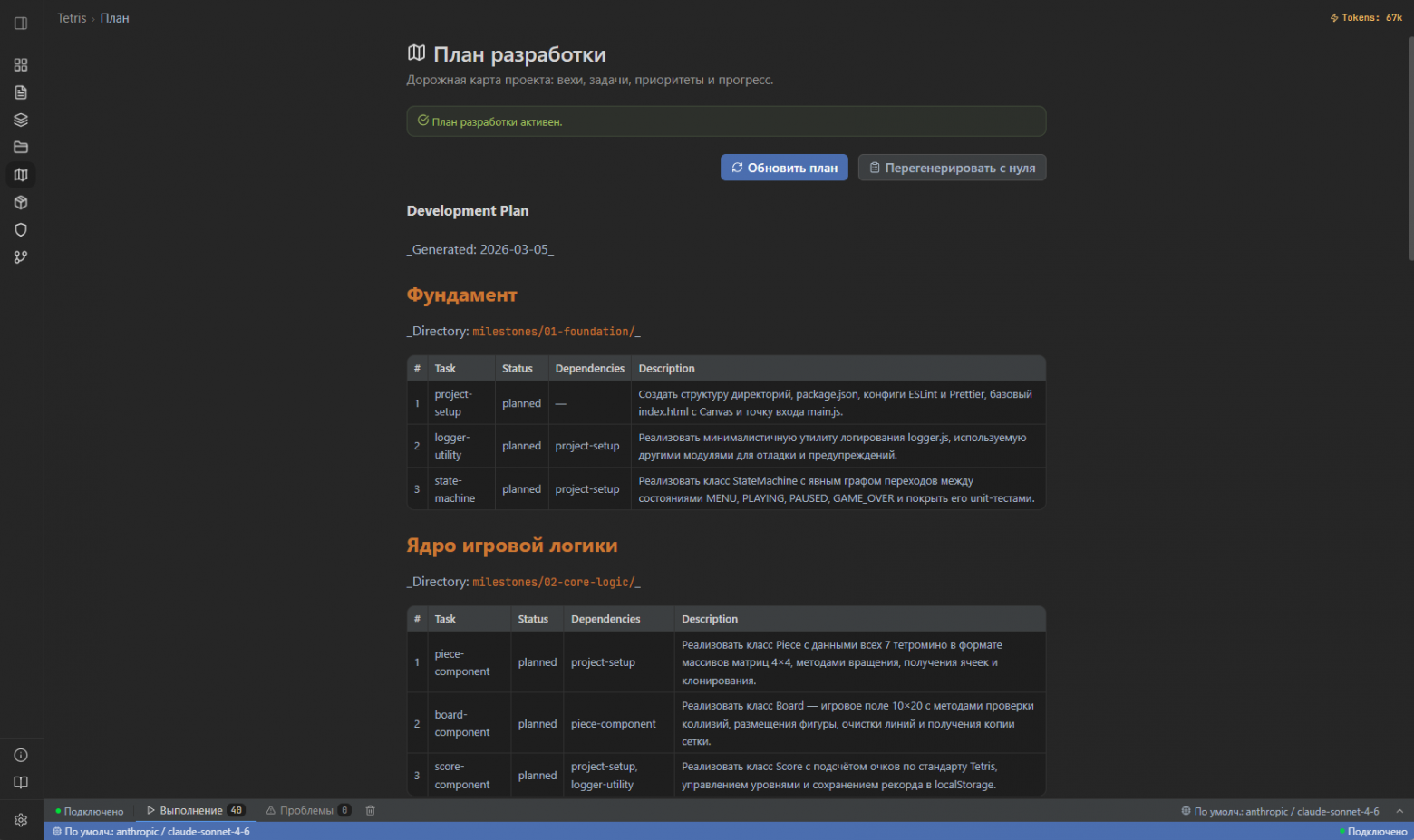Select the state-machine task cell

tap(460, 489)
